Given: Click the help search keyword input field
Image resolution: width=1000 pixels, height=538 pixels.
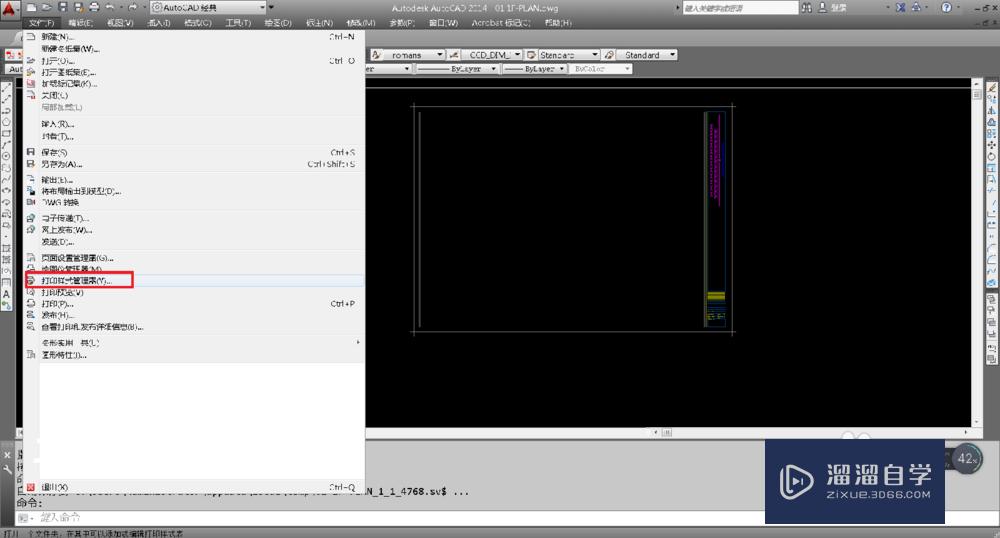Looking at the screenshot, I should [740, 8].
